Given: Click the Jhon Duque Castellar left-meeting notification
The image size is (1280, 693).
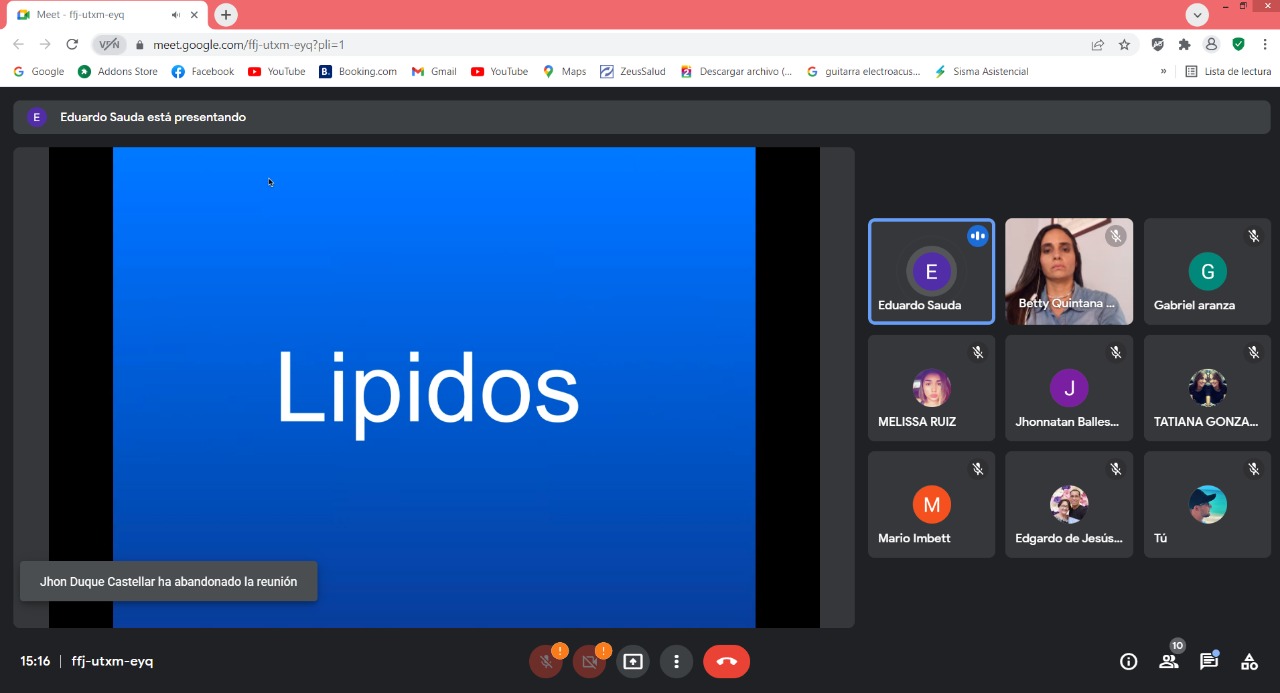Looking at the screenshot, I should point(168,581).
